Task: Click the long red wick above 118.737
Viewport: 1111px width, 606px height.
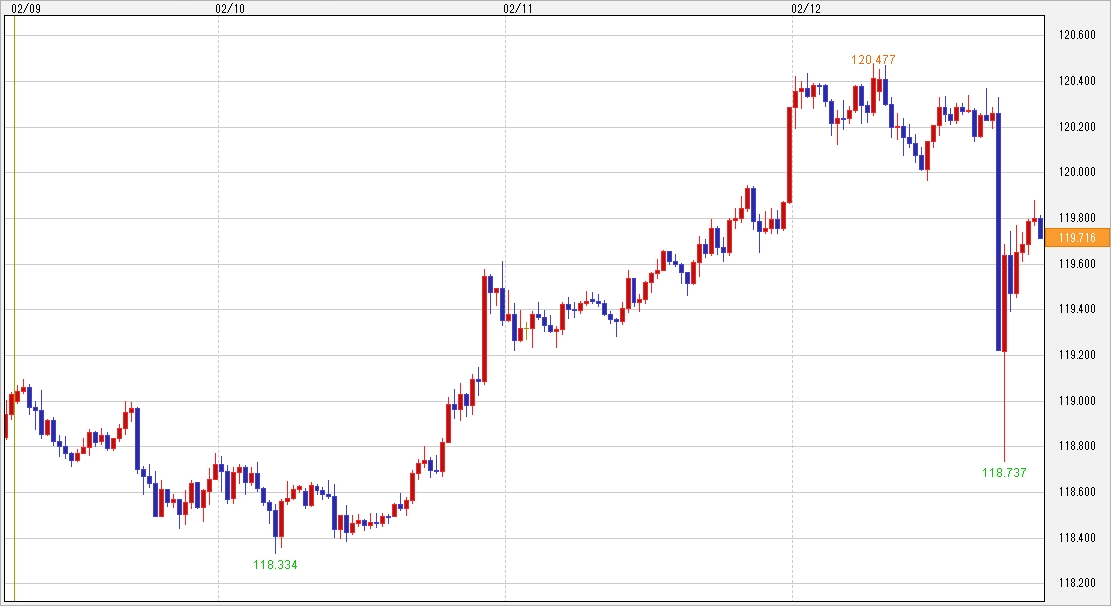Action: click(x=1004, y=410)
